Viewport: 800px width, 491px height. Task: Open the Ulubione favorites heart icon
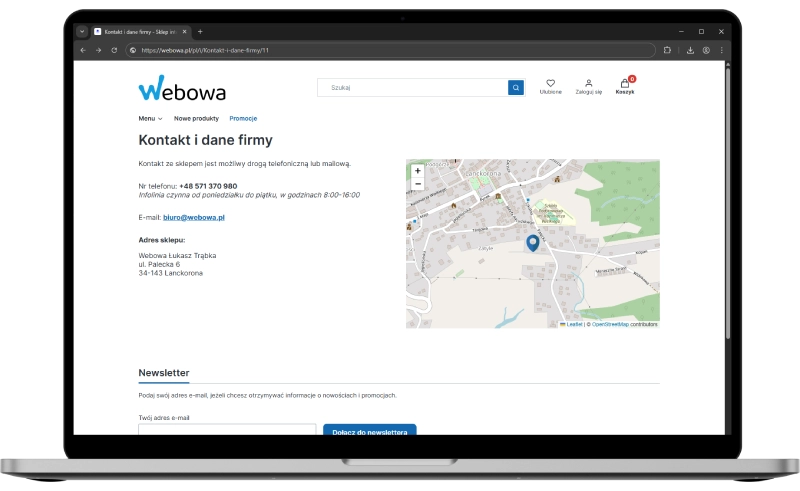tap(550, 84)
